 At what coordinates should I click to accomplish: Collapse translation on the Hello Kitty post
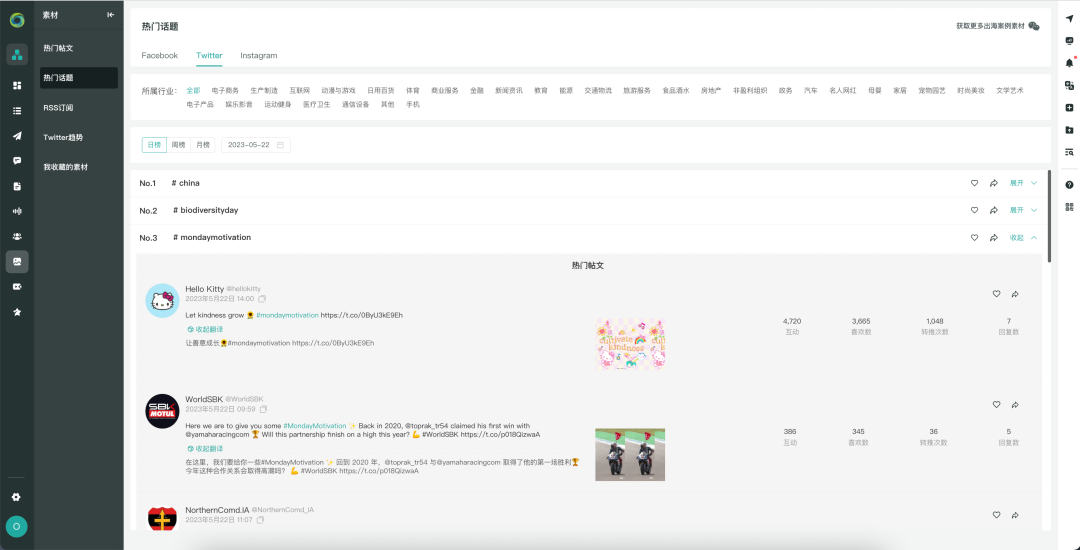tap(205, 329)
